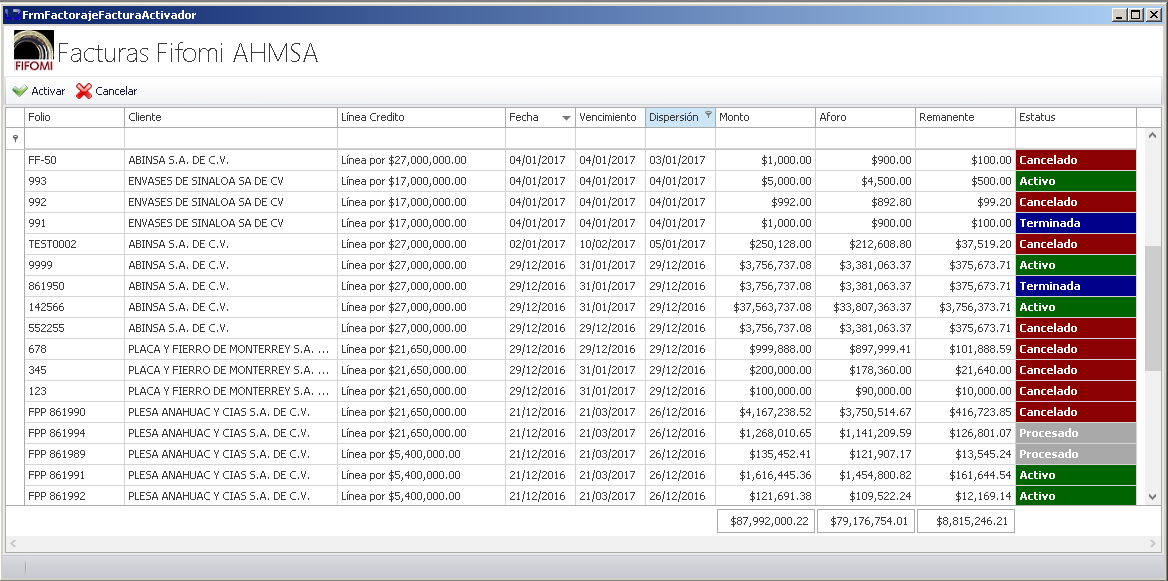1168x581 pixels.
Task: Click the Procesado status in row FPP 861994
Action: pyautogui.click(x=1076, y=433)
